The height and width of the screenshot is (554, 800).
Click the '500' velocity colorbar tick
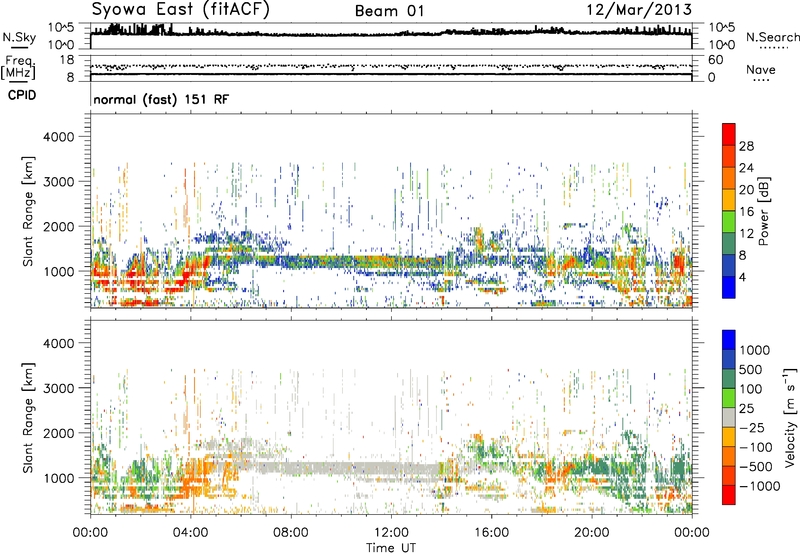click(x=751, y=369)
